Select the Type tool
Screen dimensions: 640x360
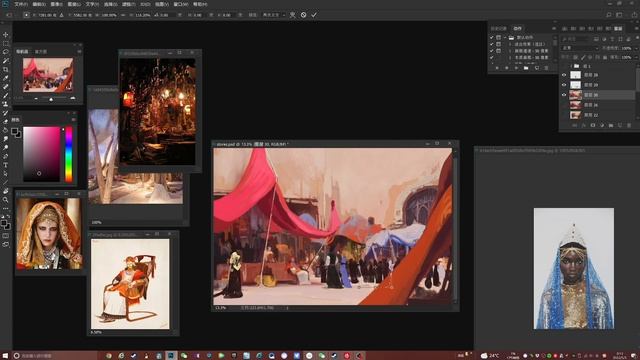point(6,165)
